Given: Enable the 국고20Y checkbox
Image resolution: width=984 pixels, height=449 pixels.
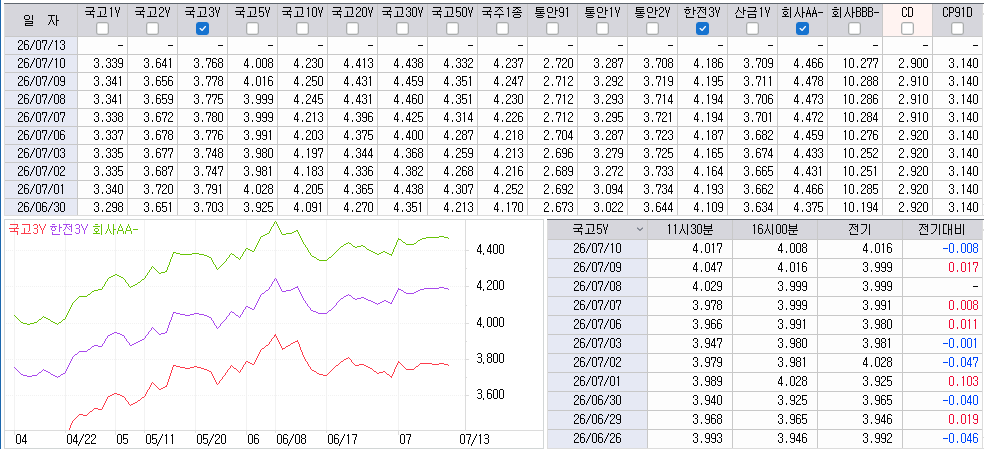Looking at the screenshot, I should 353,28.
